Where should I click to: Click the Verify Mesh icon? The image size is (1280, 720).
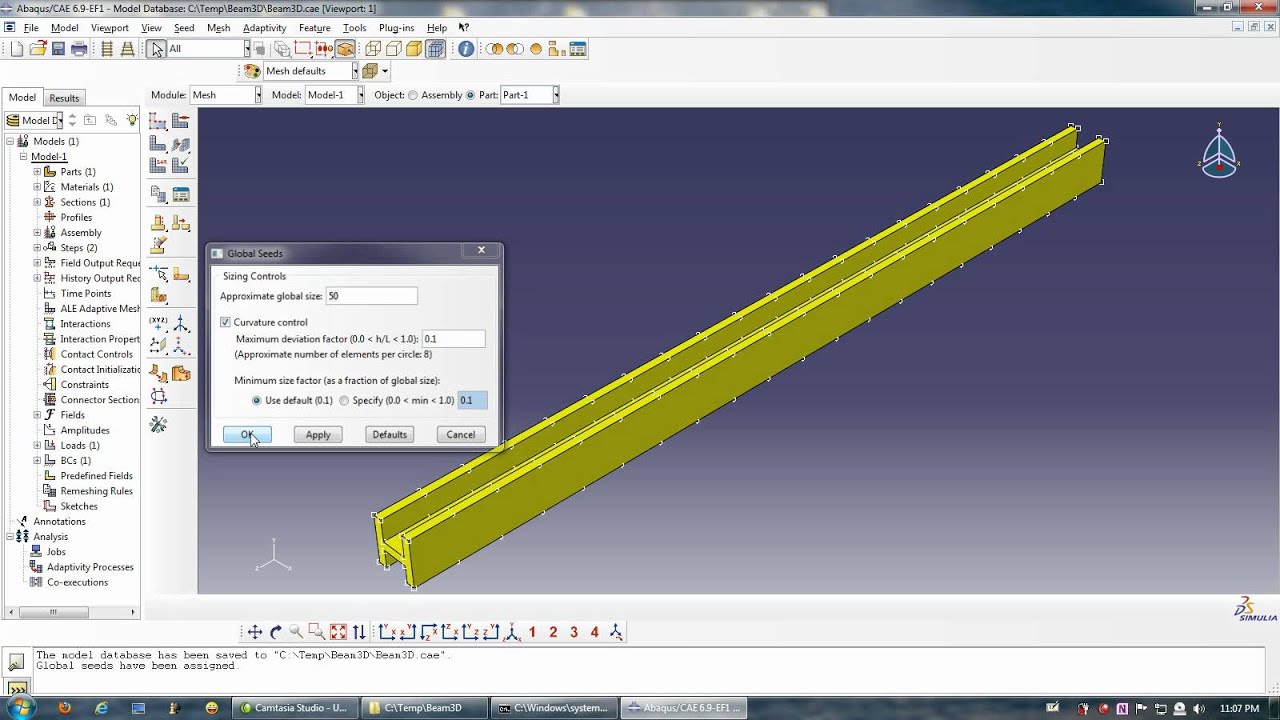[181, 166]
